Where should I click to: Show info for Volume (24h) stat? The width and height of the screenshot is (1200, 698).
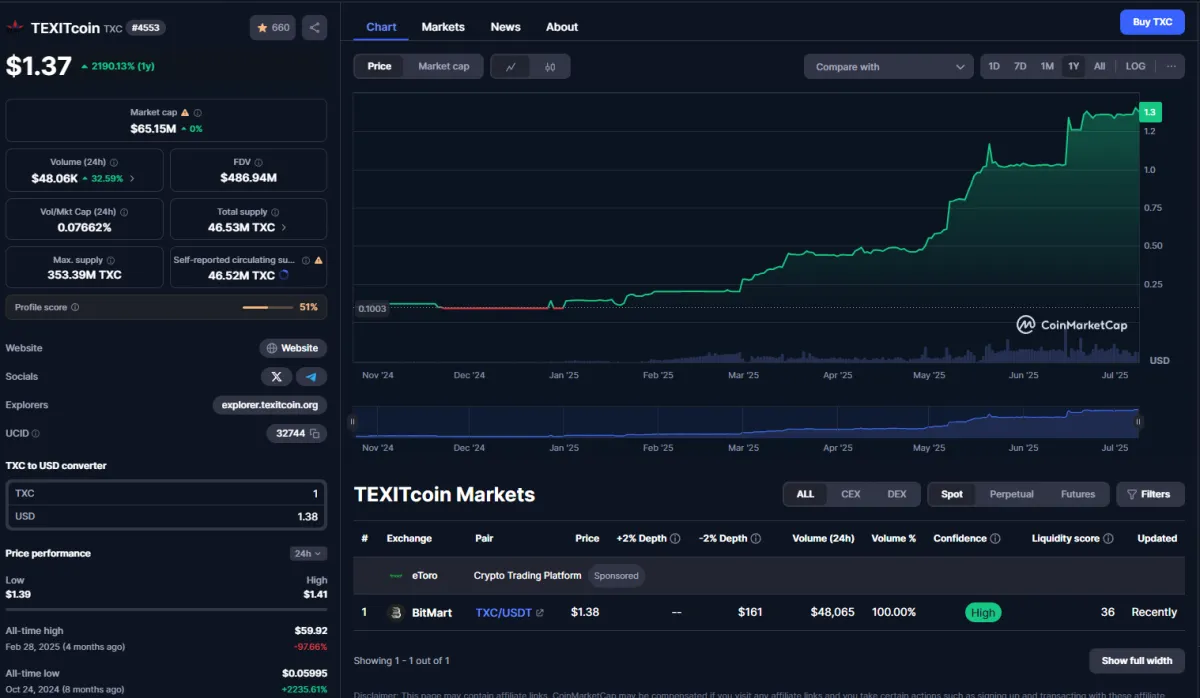(x=113, y=162)
